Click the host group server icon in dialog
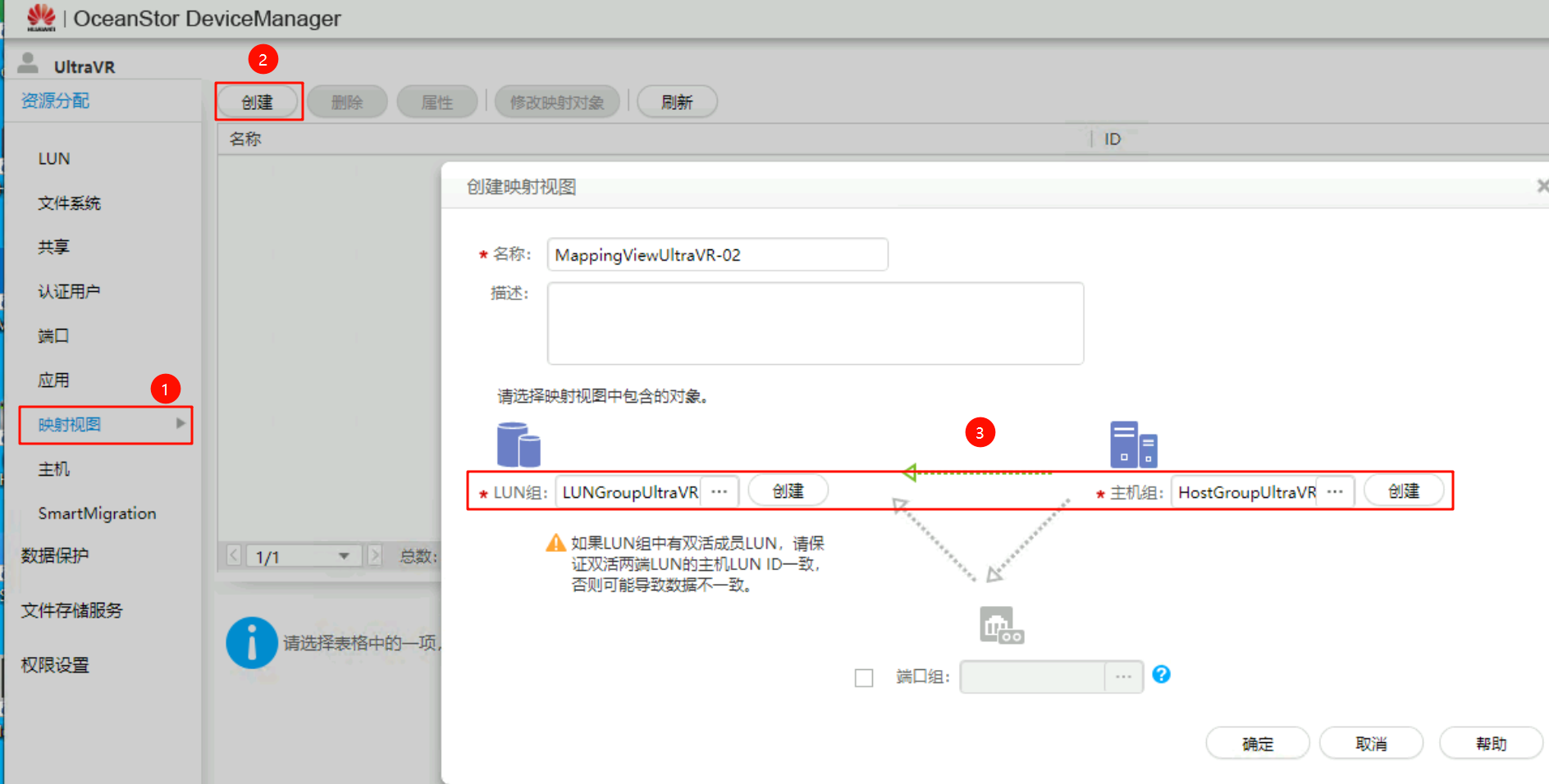1549x784 pixels. coord(1133,444)
